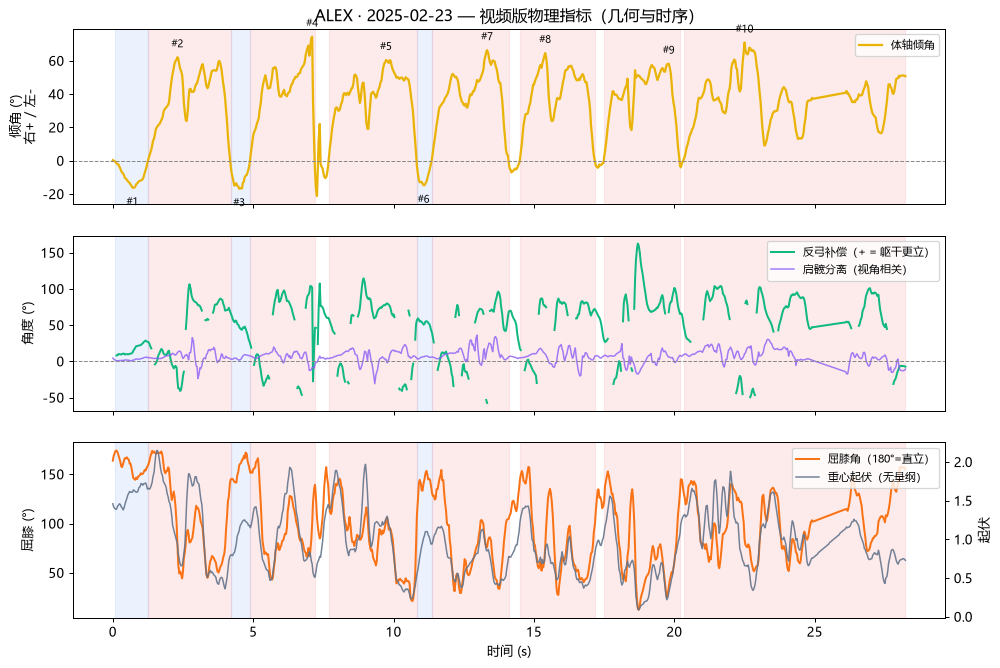Select the #8 turn annotation
The height and width of the screenshot is (668, 1000).
click(x=545, y=39)
